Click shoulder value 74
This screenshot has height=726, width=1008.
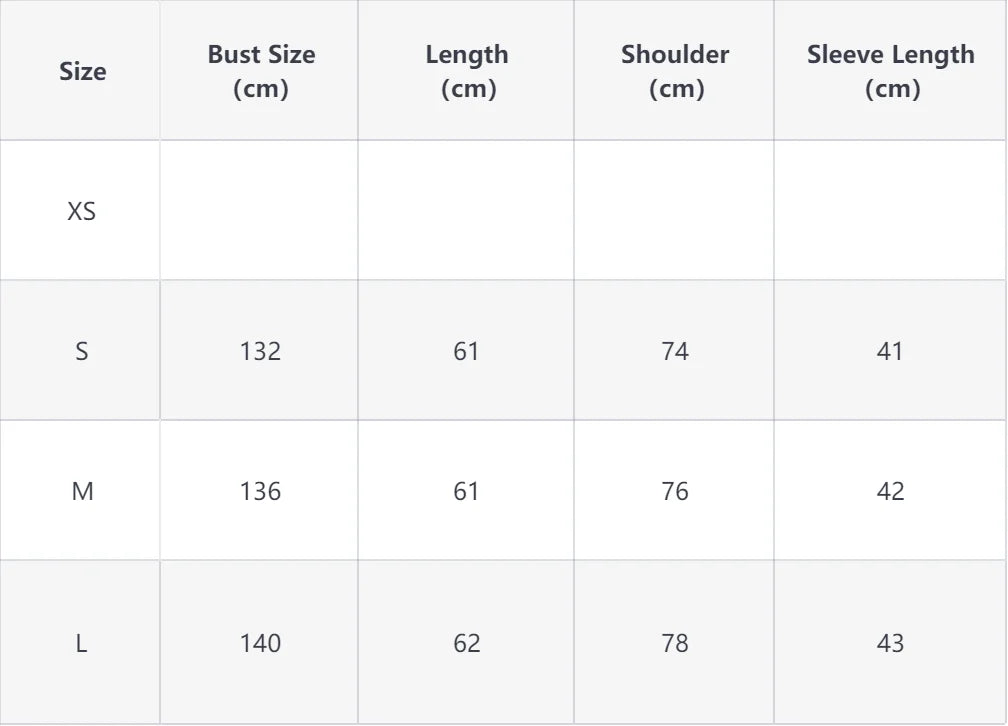[675, 351]
